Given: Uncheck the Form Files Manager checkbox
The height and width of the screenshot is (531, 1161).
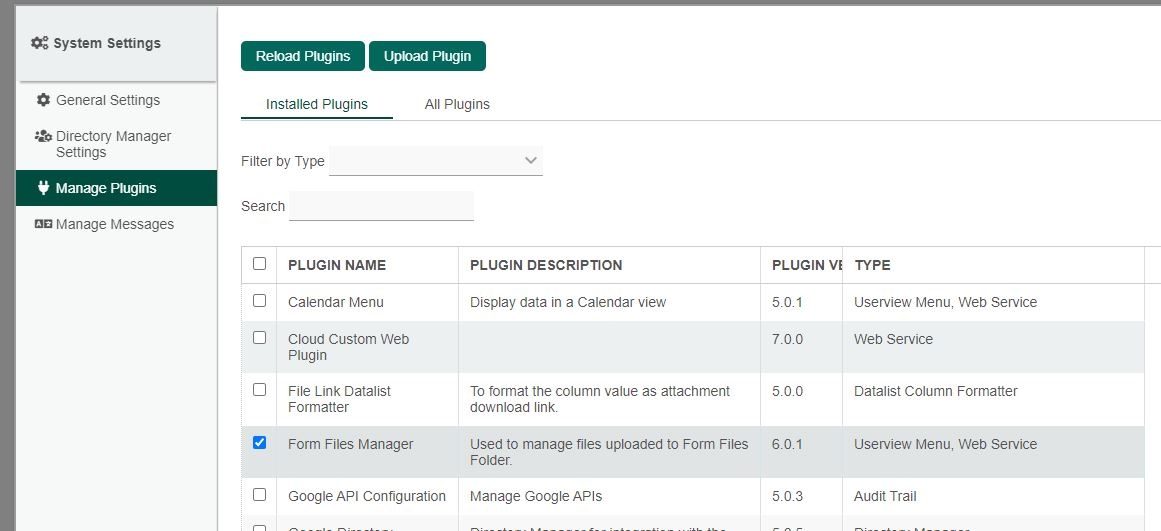Looking at the screenshot, I should coord(260,442).
